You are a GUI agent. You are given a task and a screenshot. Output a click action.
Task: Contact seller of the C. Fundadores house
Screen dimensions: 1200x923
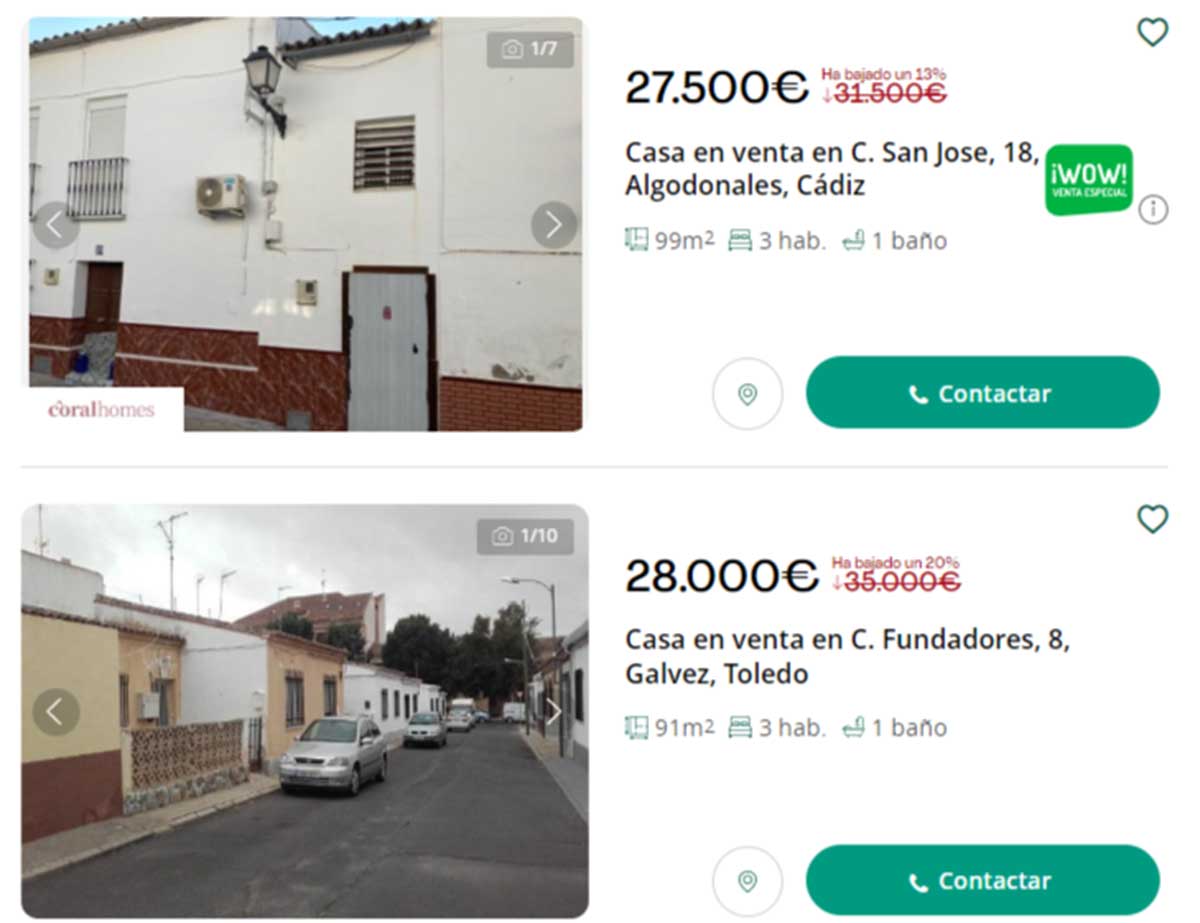pos(983,880)
